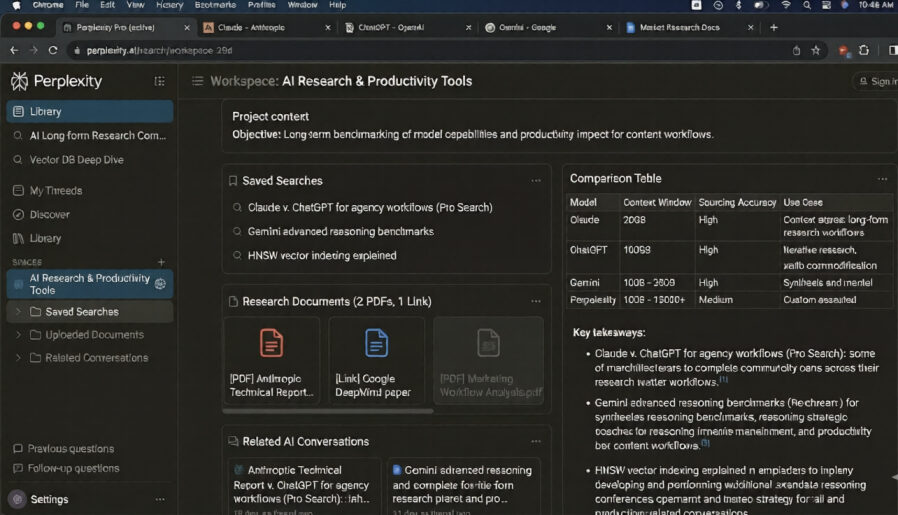Add a new space with plus icon

(161, 262)
